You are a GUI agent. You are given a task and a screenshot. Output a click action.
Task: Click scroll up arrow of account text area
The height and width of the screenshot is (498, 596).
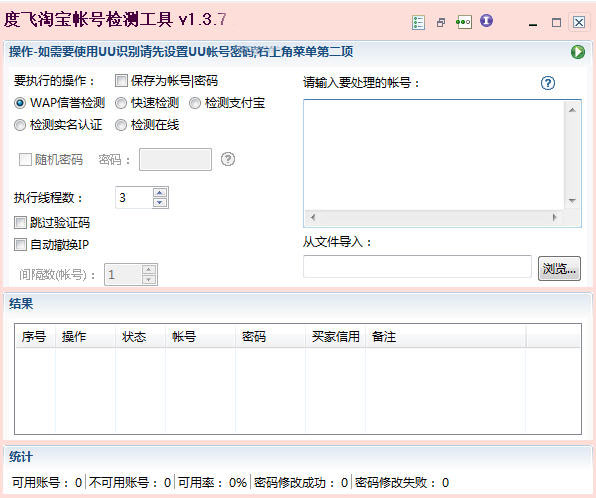[x=572, y=110]
